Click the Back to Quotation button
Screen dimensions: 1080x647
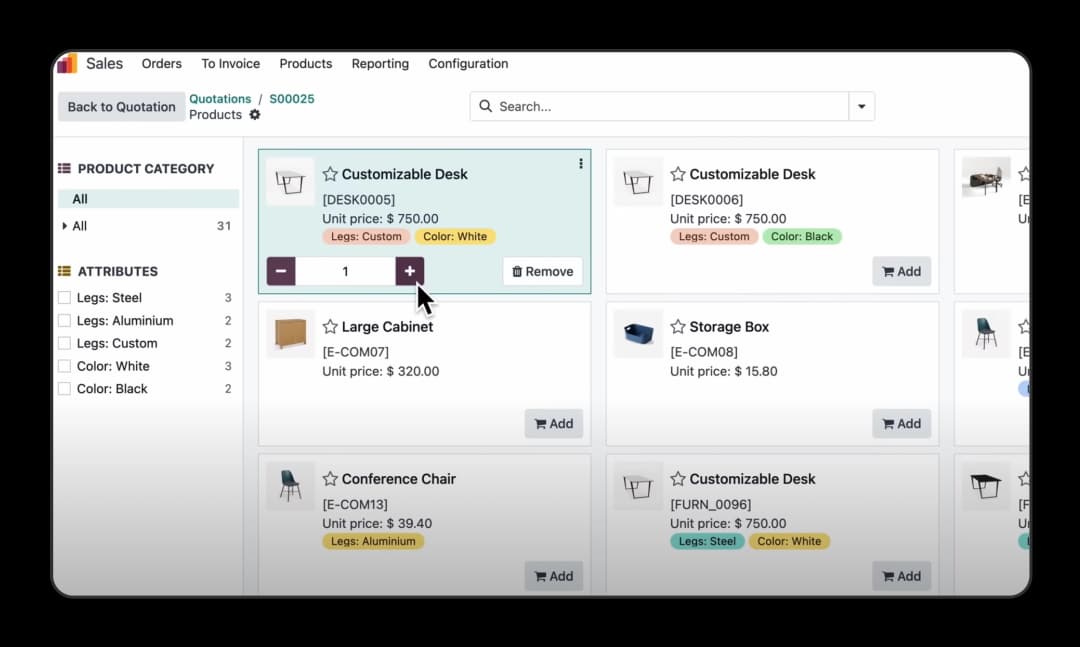(x=121, y=107)
